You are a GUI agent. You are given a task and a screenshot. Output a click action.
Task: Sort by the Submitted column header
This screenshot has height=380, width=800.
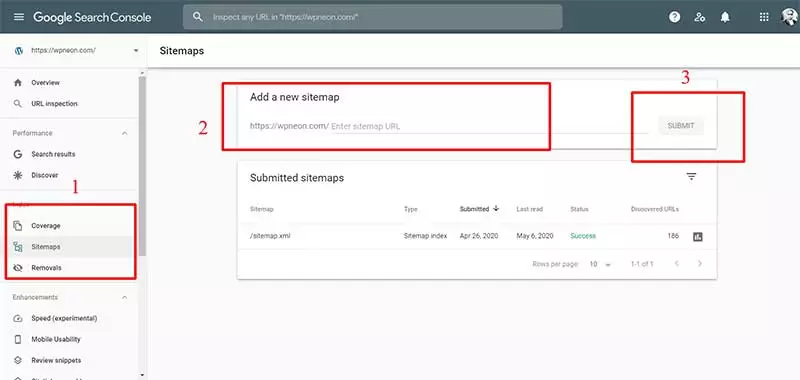pyautogui.click(x=479, y=209)
